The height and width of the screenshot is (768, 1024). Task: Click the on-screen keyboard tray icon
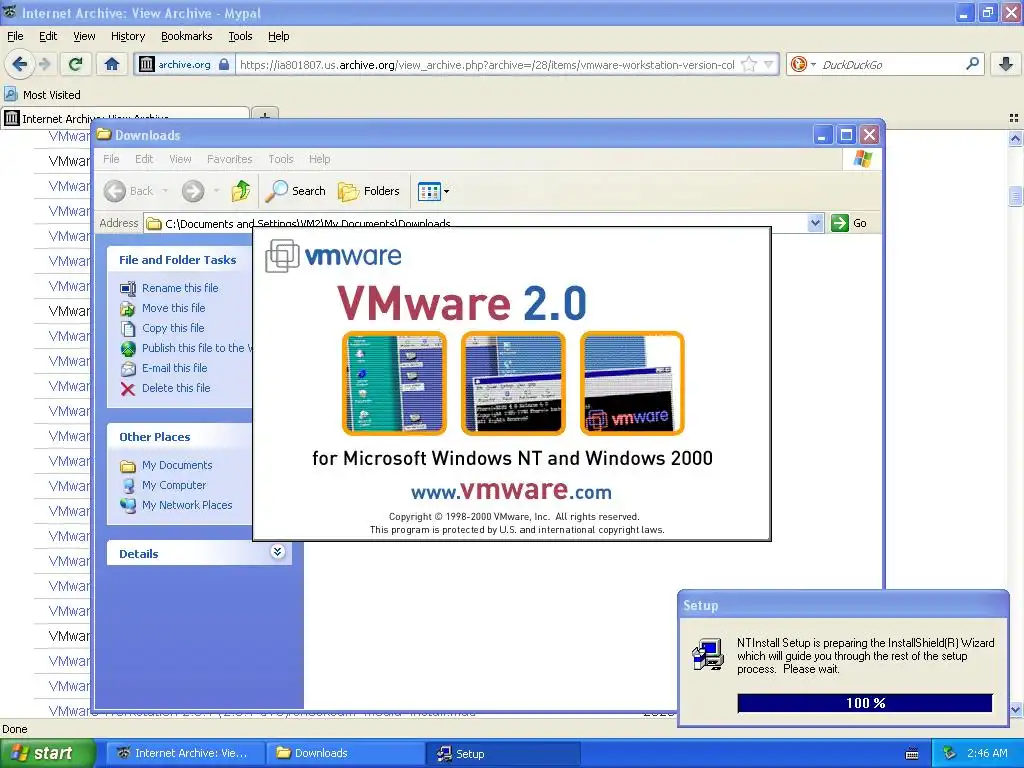912,754
